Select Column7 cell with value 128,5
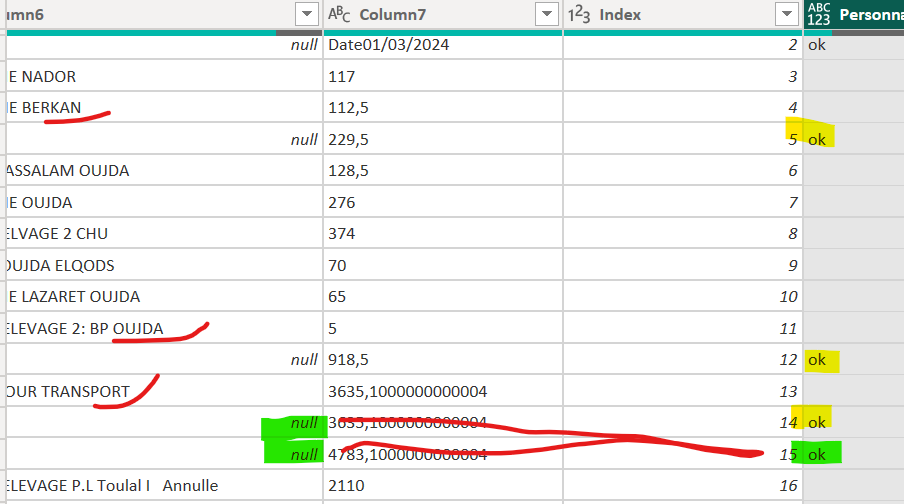The image size is (904, 504). pyautogui.click(x=443, y=171)
